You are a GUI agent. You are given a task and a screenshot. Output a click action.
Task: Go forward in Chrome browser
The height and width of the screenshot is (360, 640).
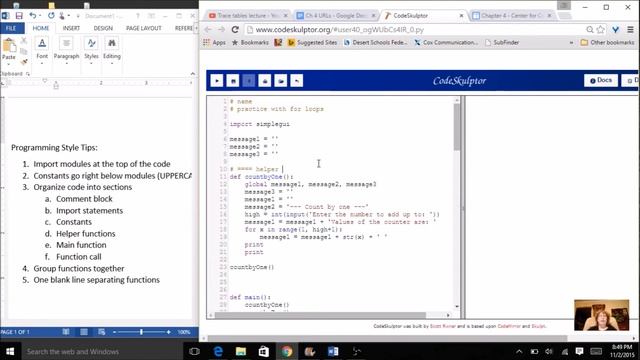coord(221,29)
